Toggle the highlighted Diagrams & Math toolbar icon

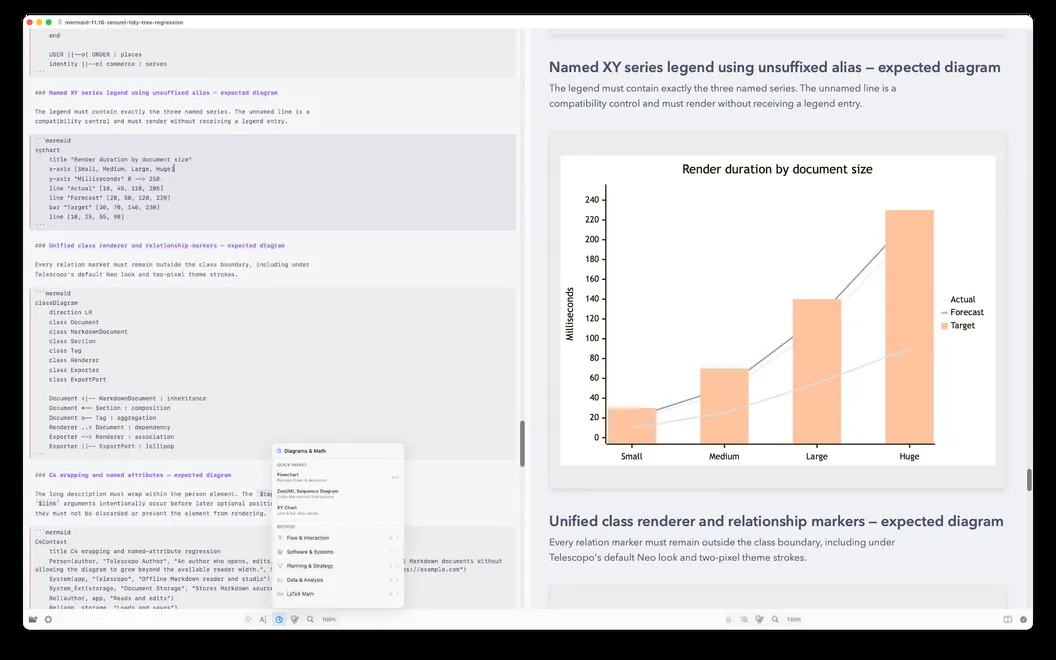(x=279, y=620)
